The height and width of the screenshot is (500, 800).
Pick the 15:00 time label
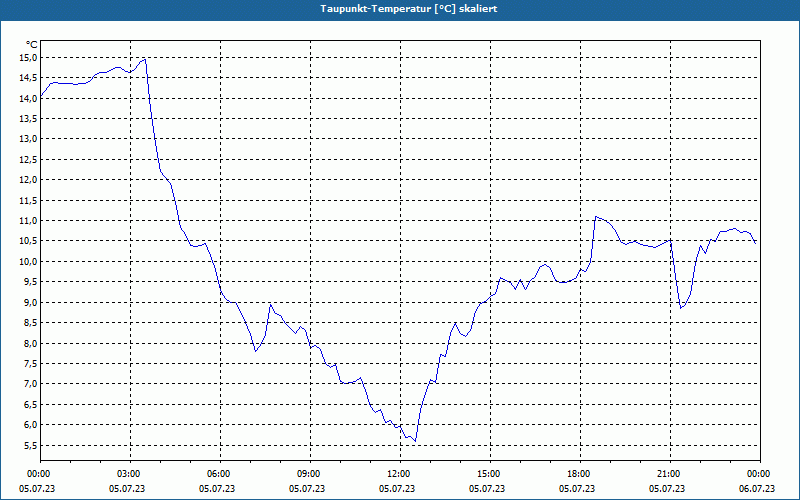click(x=489, y=474)
